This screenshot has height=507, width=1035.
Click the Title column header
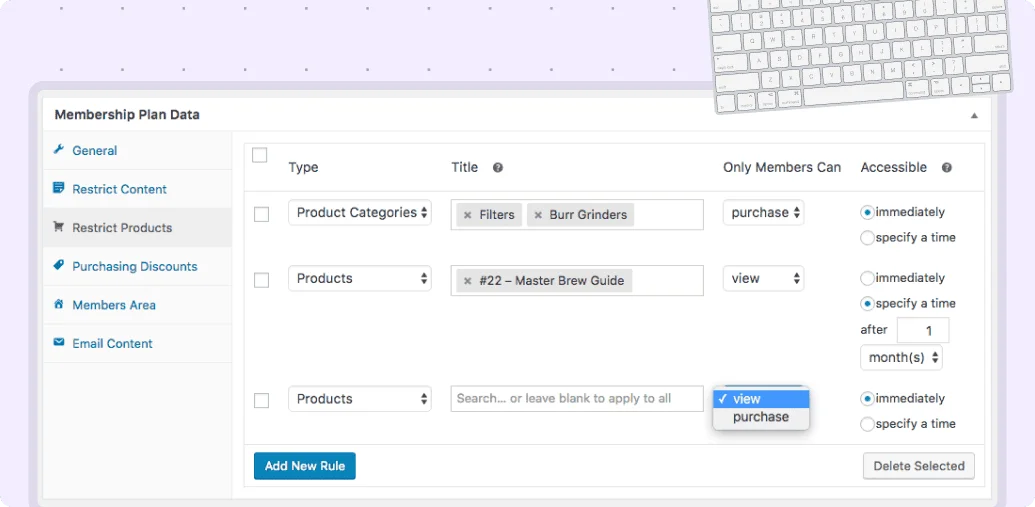(465, 168)
